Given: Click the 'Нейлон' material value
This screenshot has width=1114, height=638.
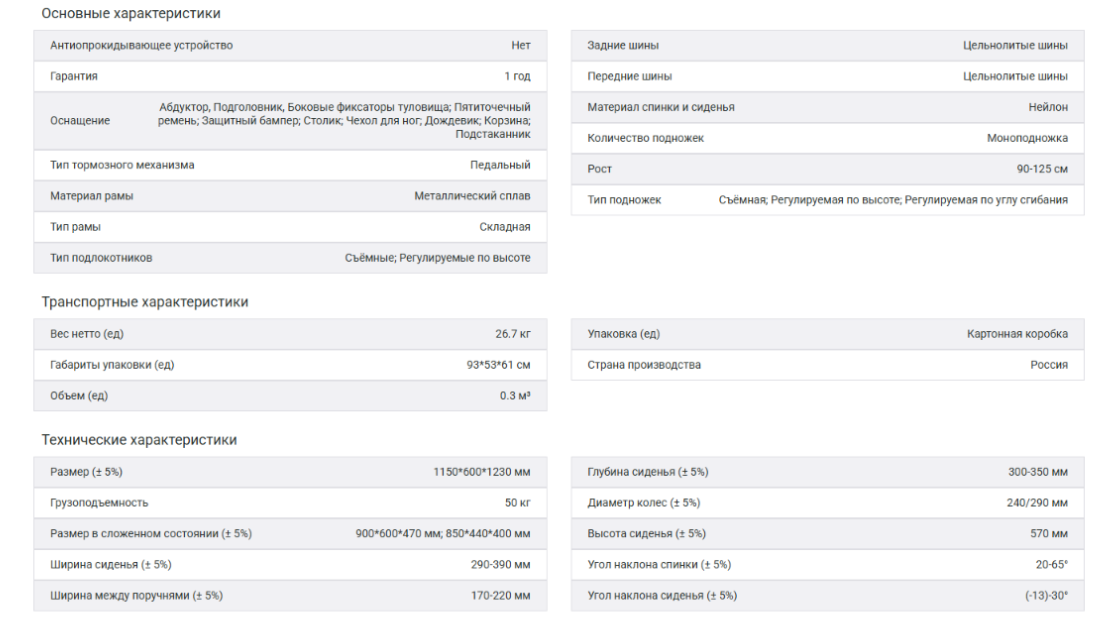Looking at the screenshot, I should click(x=1047, y=107).
